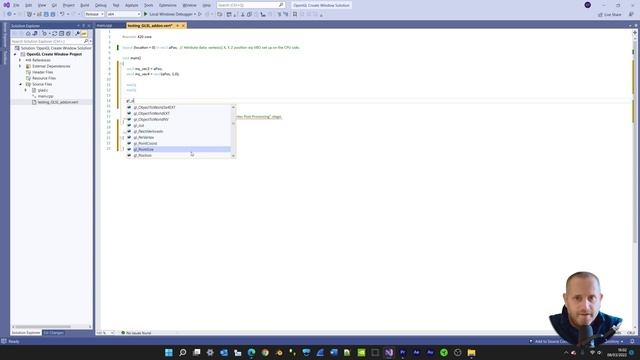Click the Collapse All icon in Solution Explorer toolbar
The image size is (640, 360).
point(61,33)
